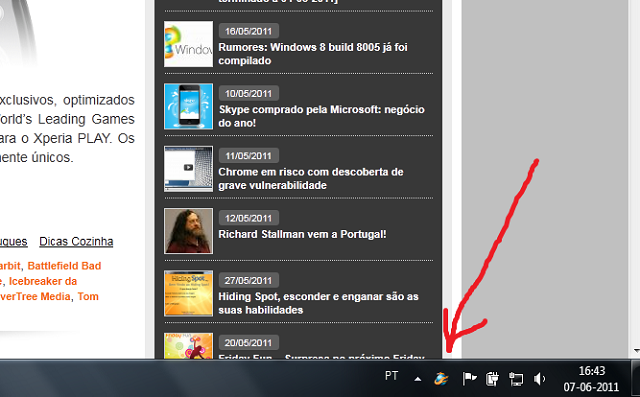Open the Skype phone thumbnail image
The image size is (640, 397).
(x=188, y=106)
